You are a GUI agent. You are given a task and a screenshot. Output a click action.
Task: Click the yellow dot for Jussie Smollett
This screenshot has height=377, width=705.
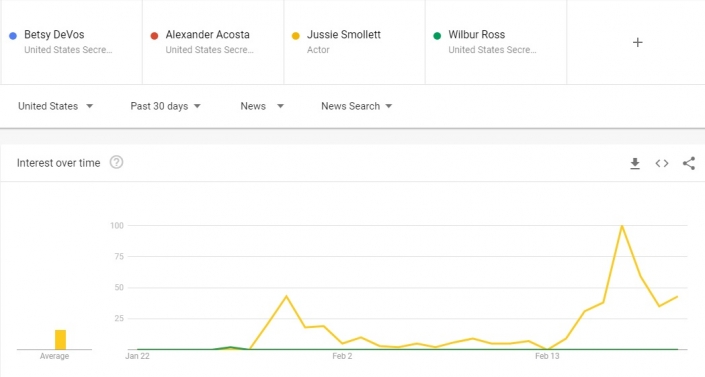point(295,36)
